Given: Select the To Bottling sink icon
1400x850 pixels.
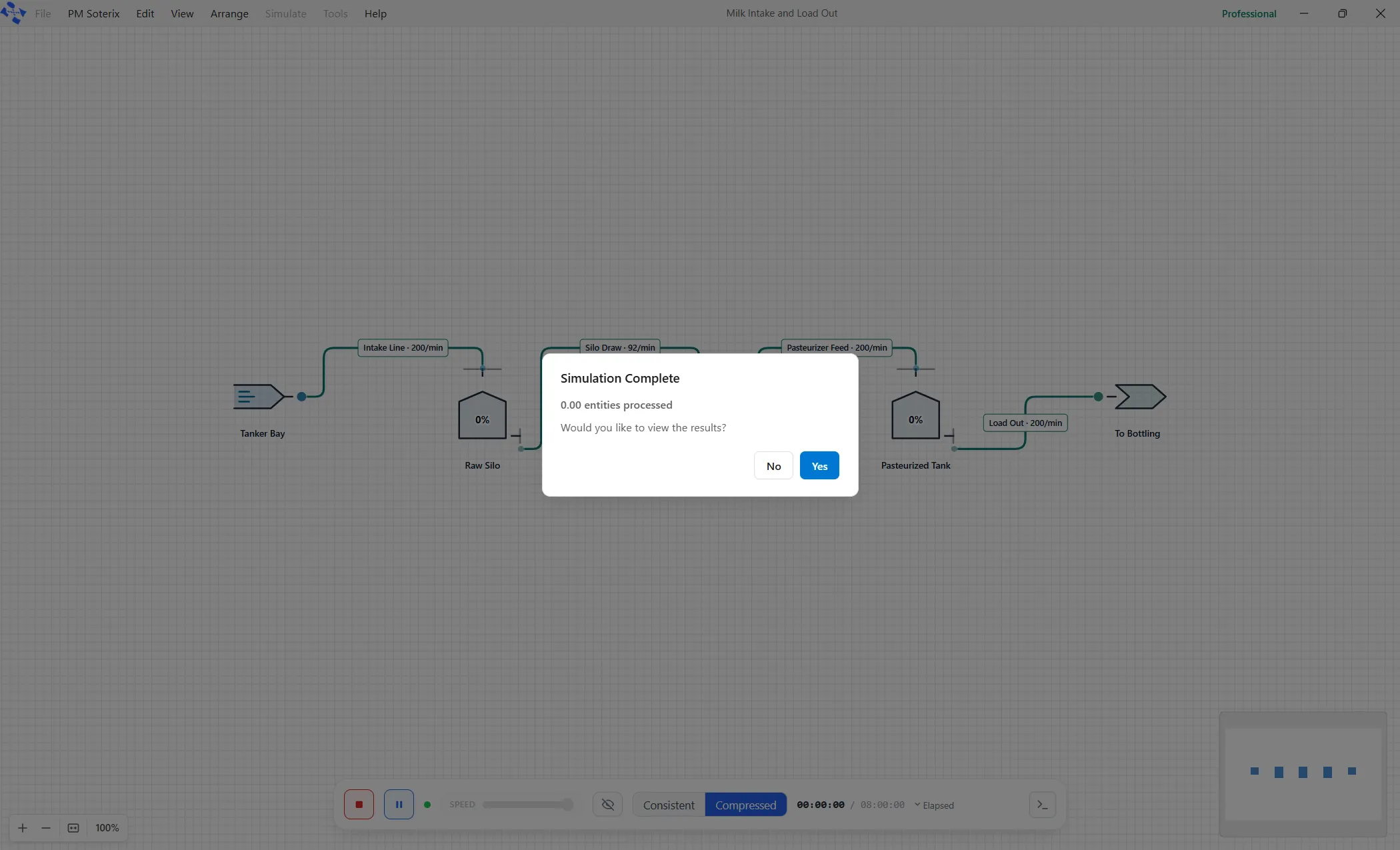Looking at the screenshot, I should [x=1141, y=397].
